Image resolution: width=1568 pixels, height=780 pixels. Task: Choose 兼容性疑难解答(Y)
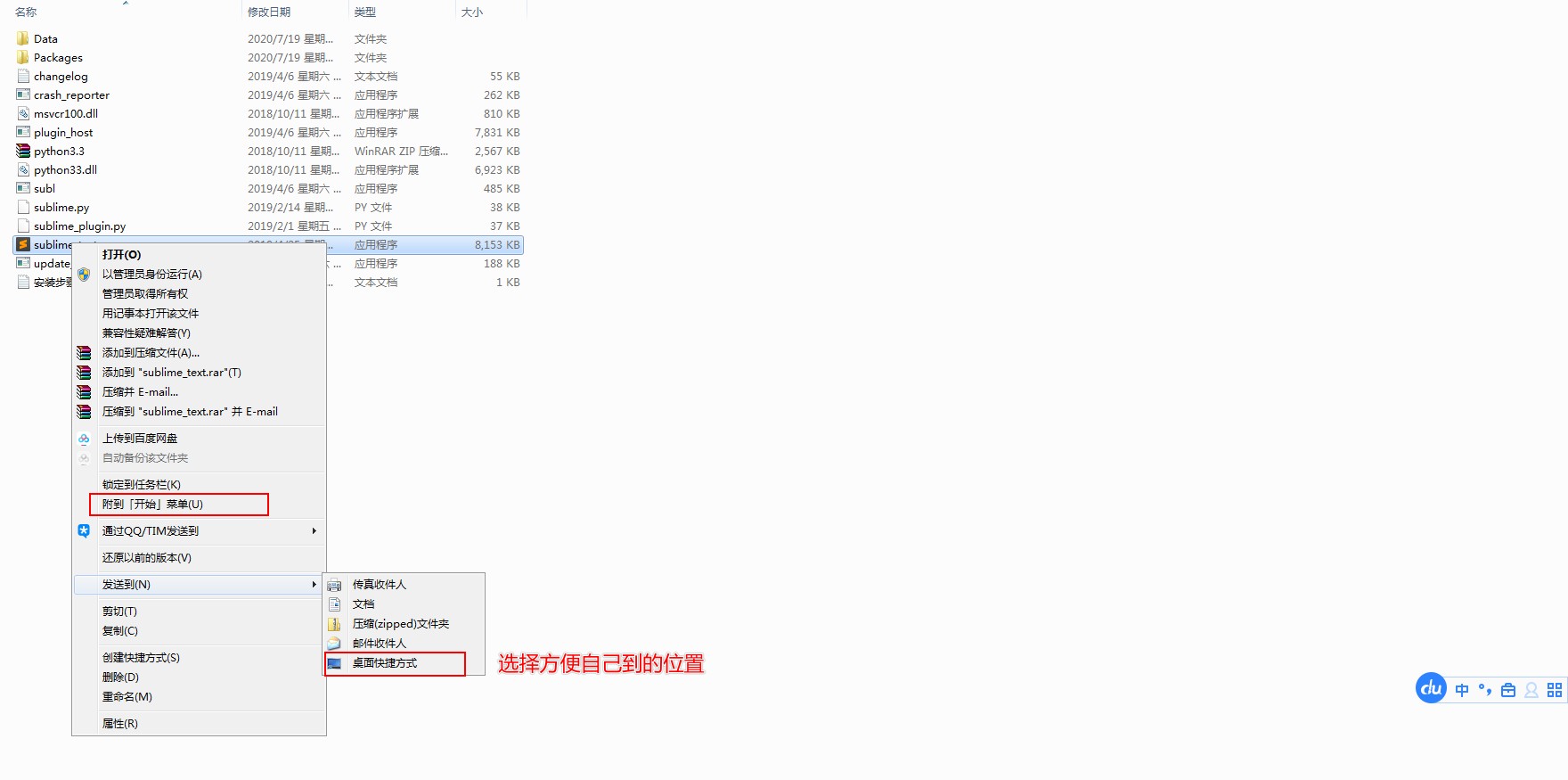coord(199,333)
